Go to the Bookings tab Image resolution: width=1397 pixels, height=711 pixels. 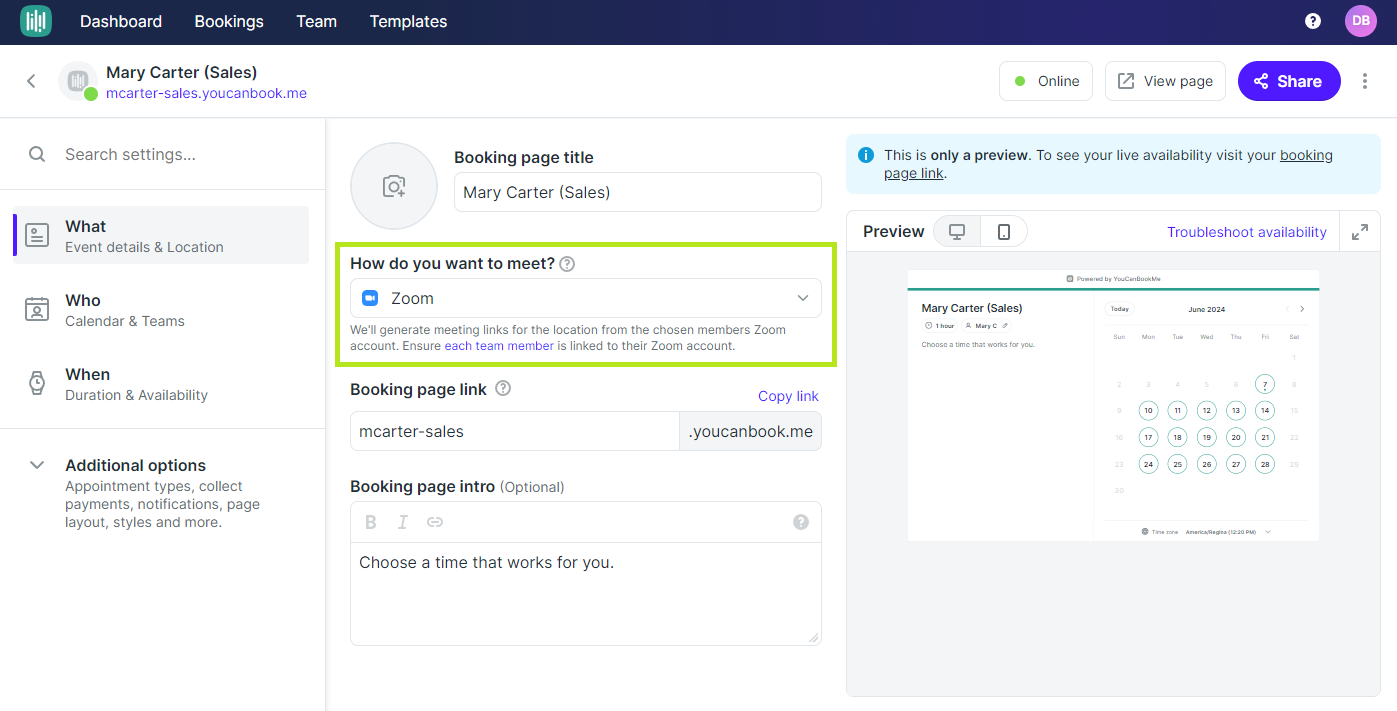[229, 21]
